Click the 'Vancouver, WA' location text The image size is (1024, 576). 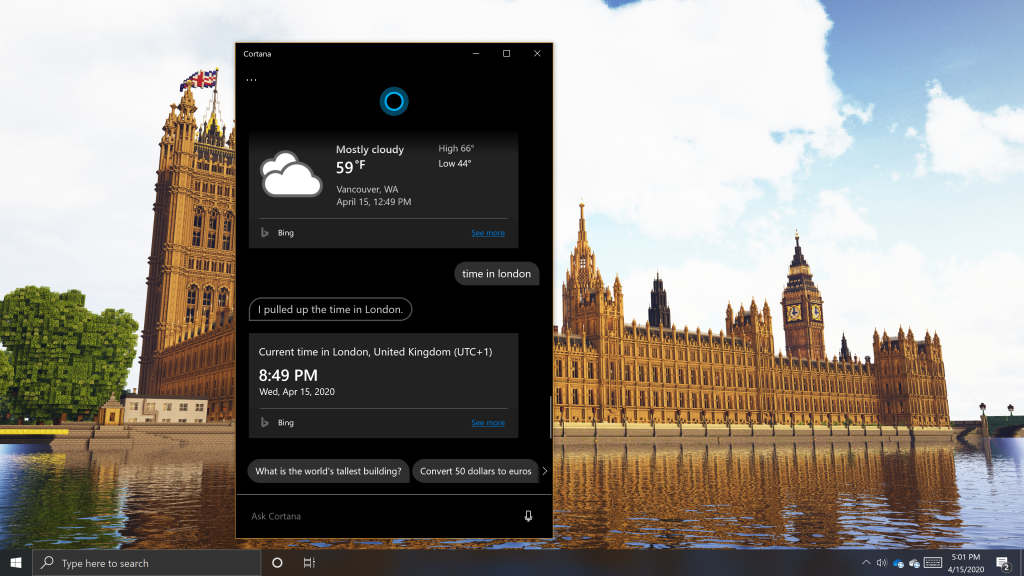[x=367, y=189]
